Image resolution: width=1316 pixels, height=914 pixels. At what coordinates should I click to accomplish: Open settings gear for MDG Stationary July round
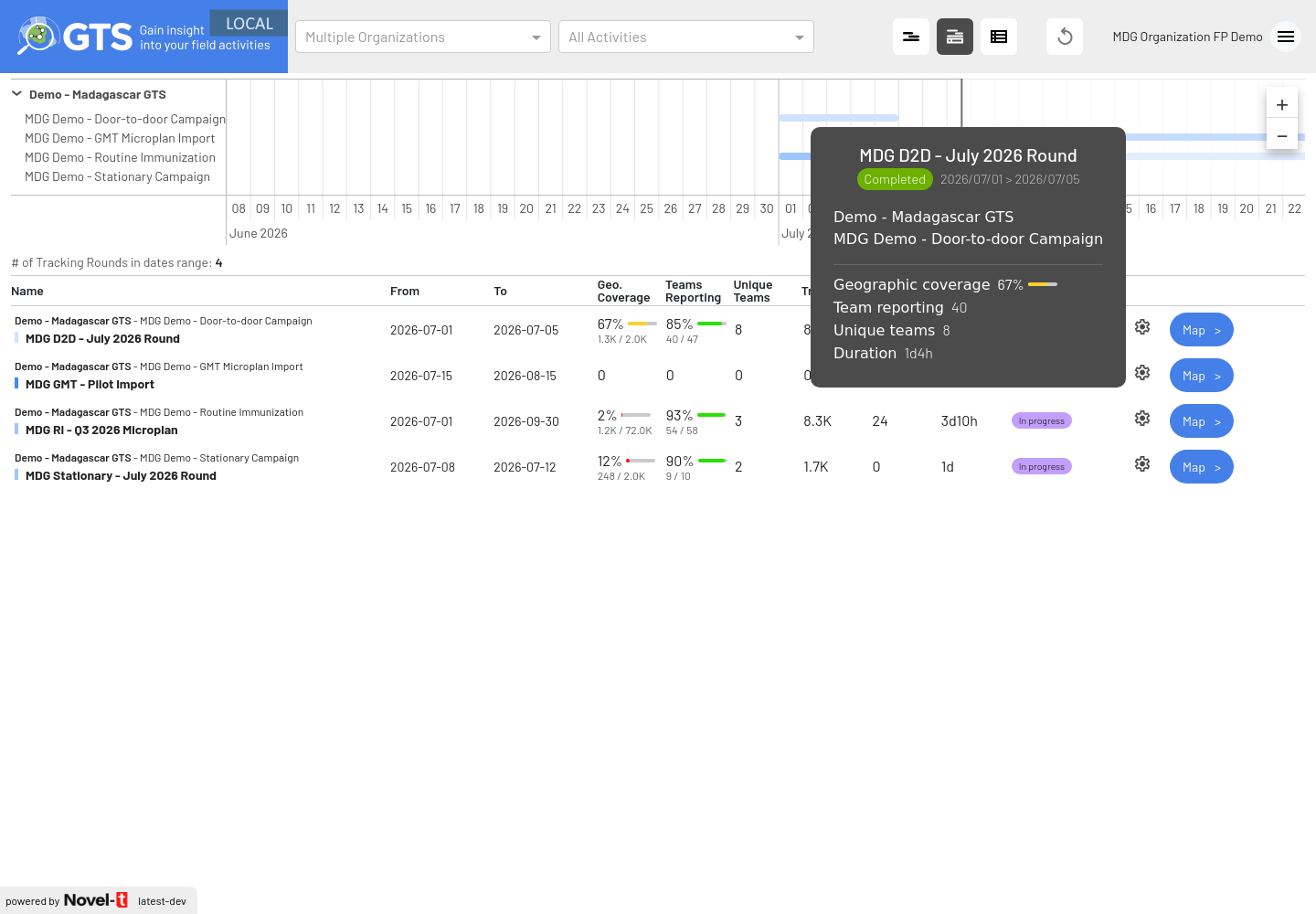1142,464
